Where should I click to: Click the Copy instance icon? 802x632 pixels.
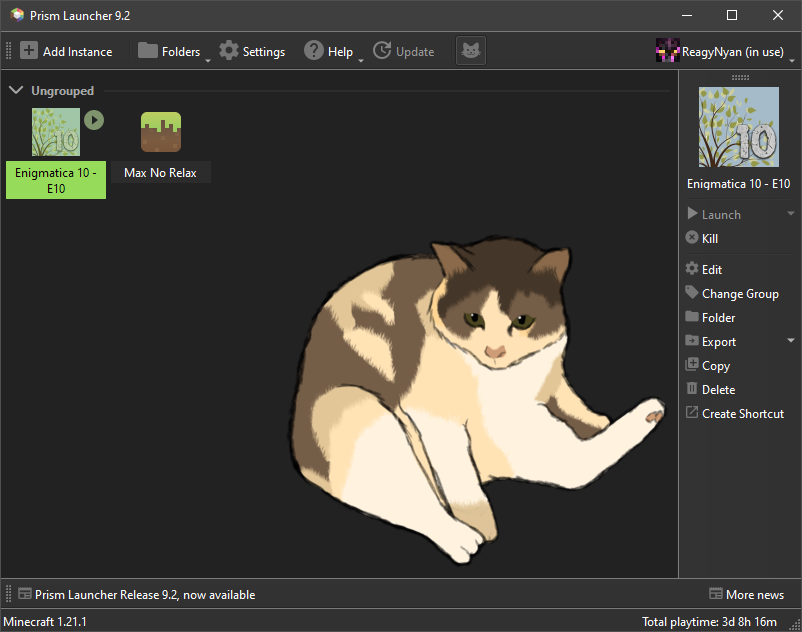tap(692, 364)
